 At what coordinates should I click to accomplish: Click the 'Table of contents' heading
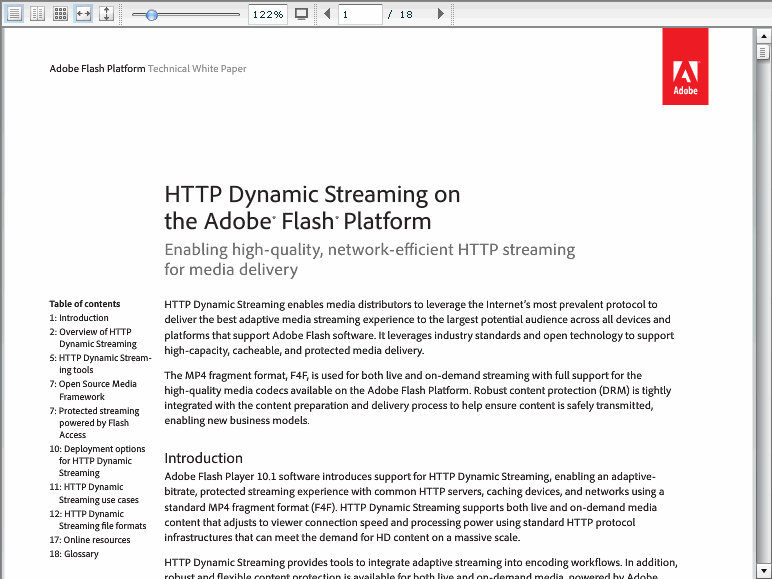(85, 304)
